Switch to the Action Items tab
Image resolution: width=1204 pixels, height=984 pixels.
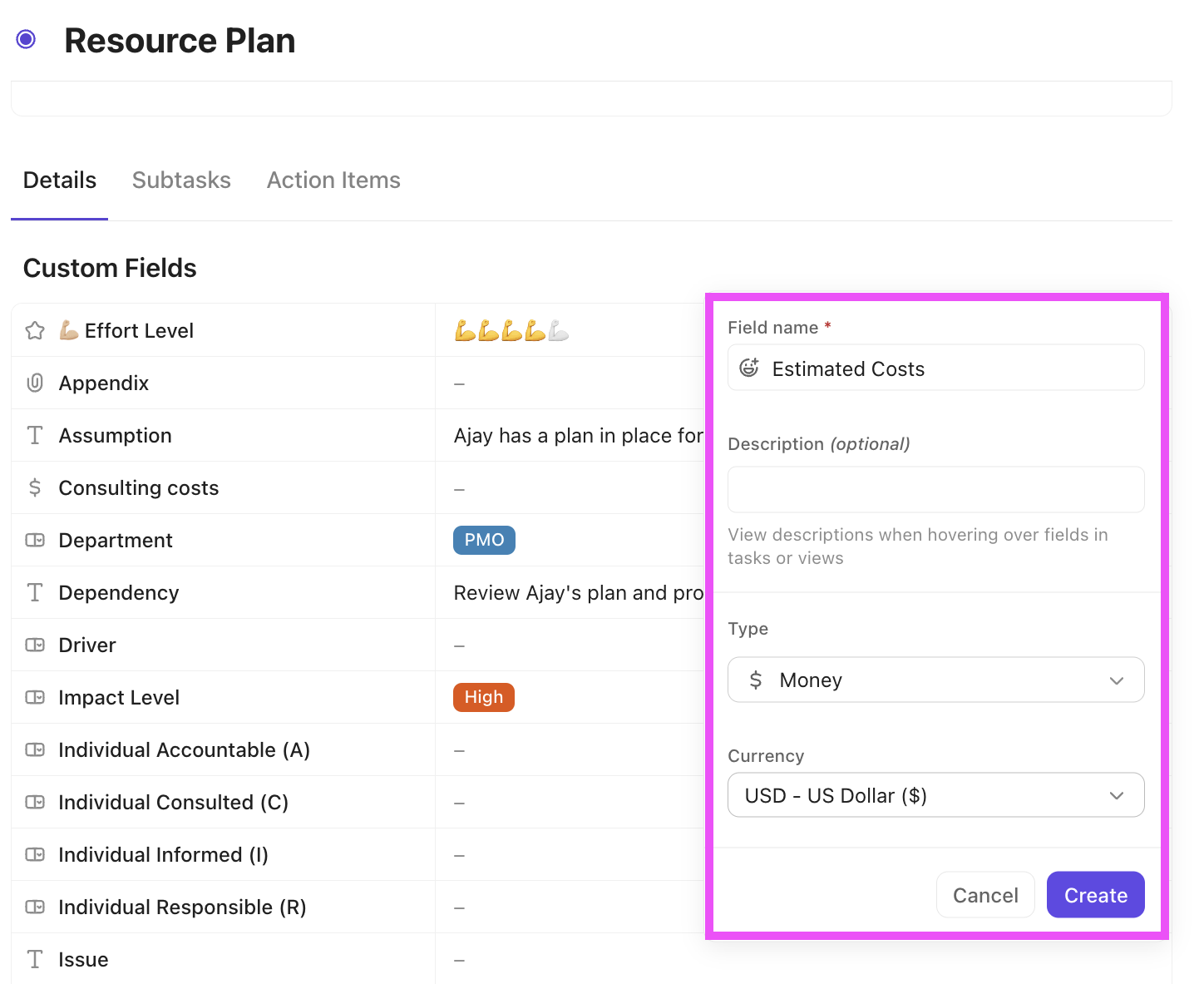point(333,180)
